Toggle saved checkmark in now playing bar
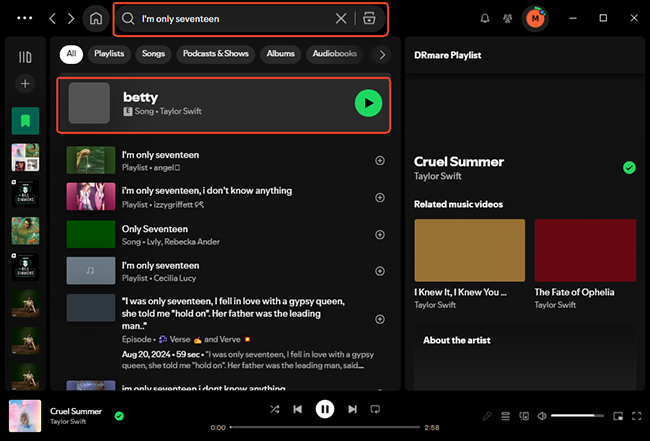The height and width of the screenshot is (441, 650). click(119, 416)
